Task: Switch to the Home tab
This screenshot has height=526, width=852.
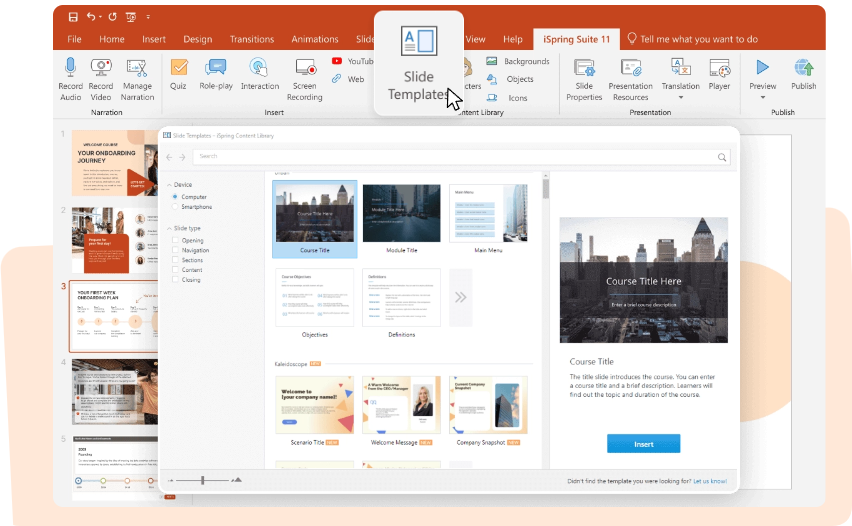Action: (x=112, y=39)
